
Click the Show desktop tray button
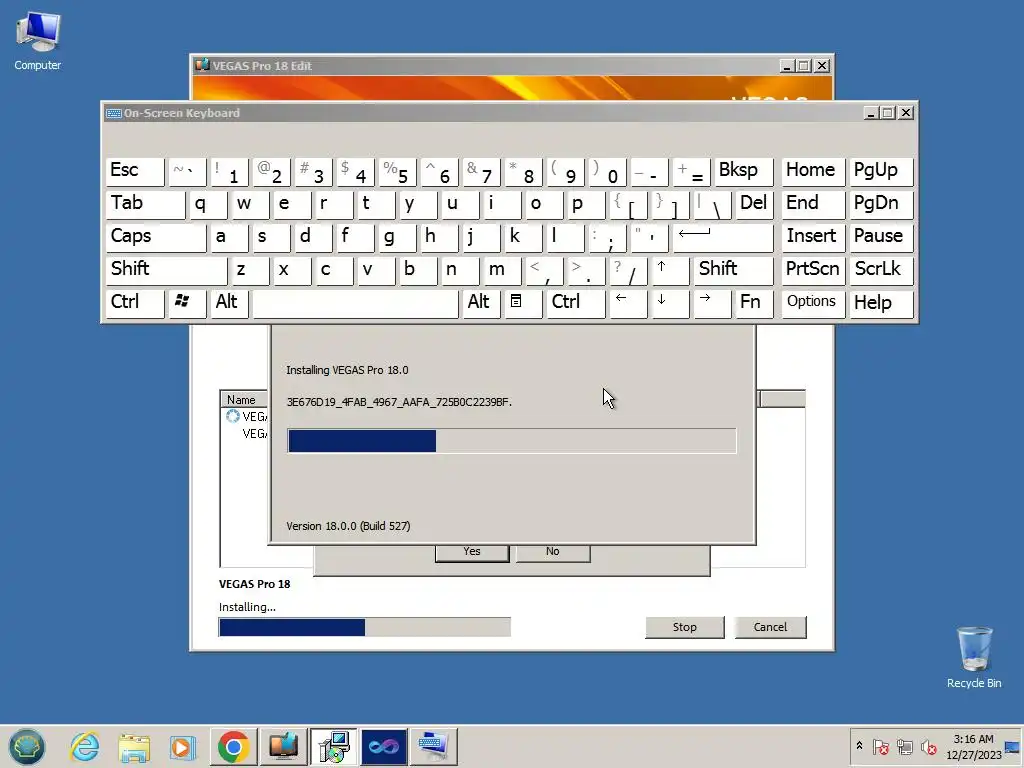click(x=1013, y=746)
